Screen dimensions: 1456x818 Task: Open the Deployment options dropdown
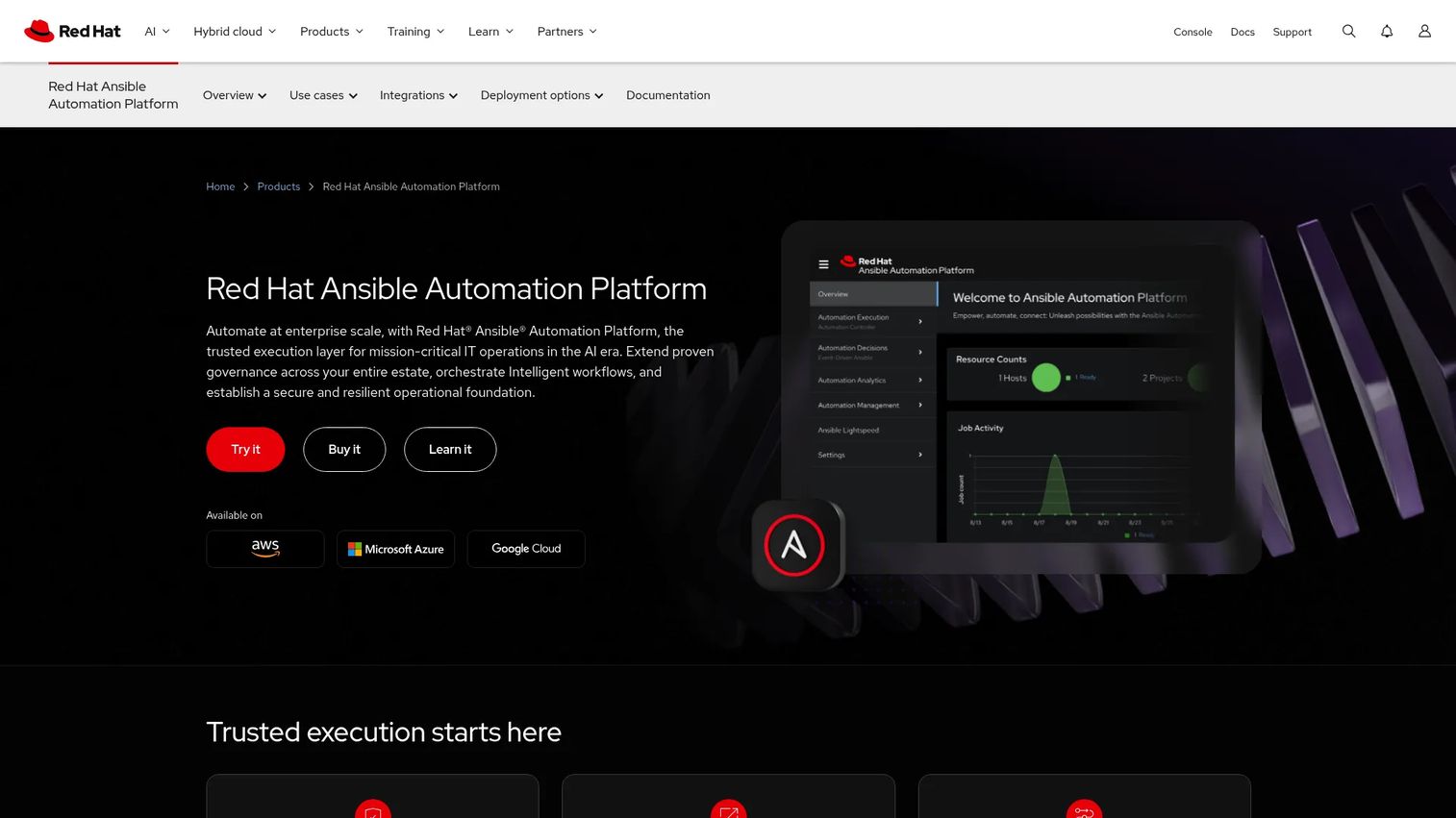coord(541,95)
